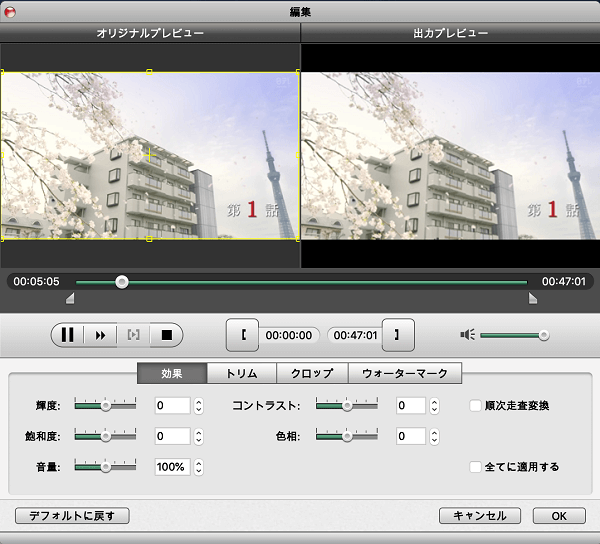Viewport: 600px width, 544px height.
Task: Click the bottom-center crop handle
Action: pyautogui.click(x=149, y=239)
